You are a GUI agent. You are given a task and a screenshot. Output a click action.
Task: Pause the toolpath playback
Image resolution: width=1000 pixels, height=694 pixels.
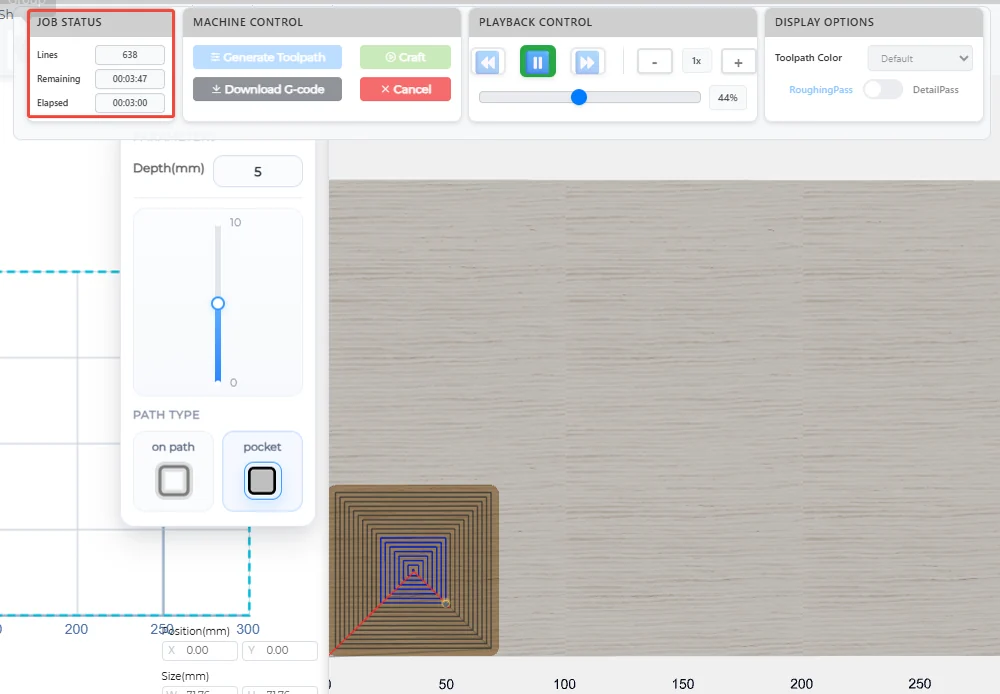538,62
